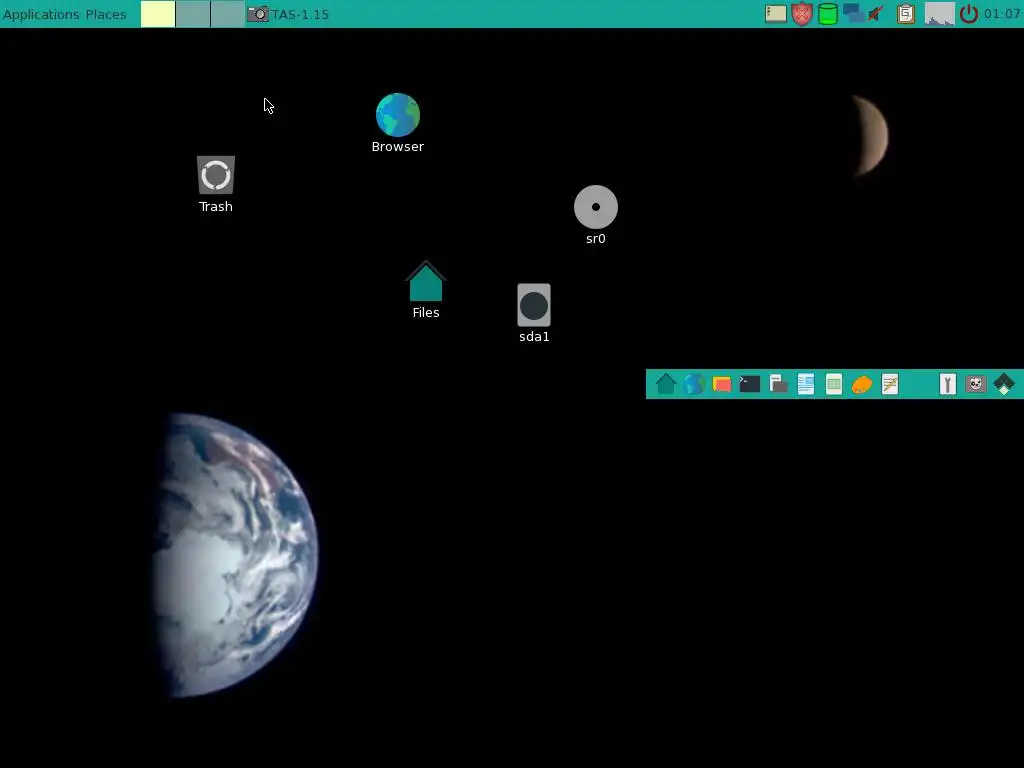Image resolution: width=1024 pixels, height=768 pixels.
Task: Open the document writer icon in dock
Action: tap(806, 384)
